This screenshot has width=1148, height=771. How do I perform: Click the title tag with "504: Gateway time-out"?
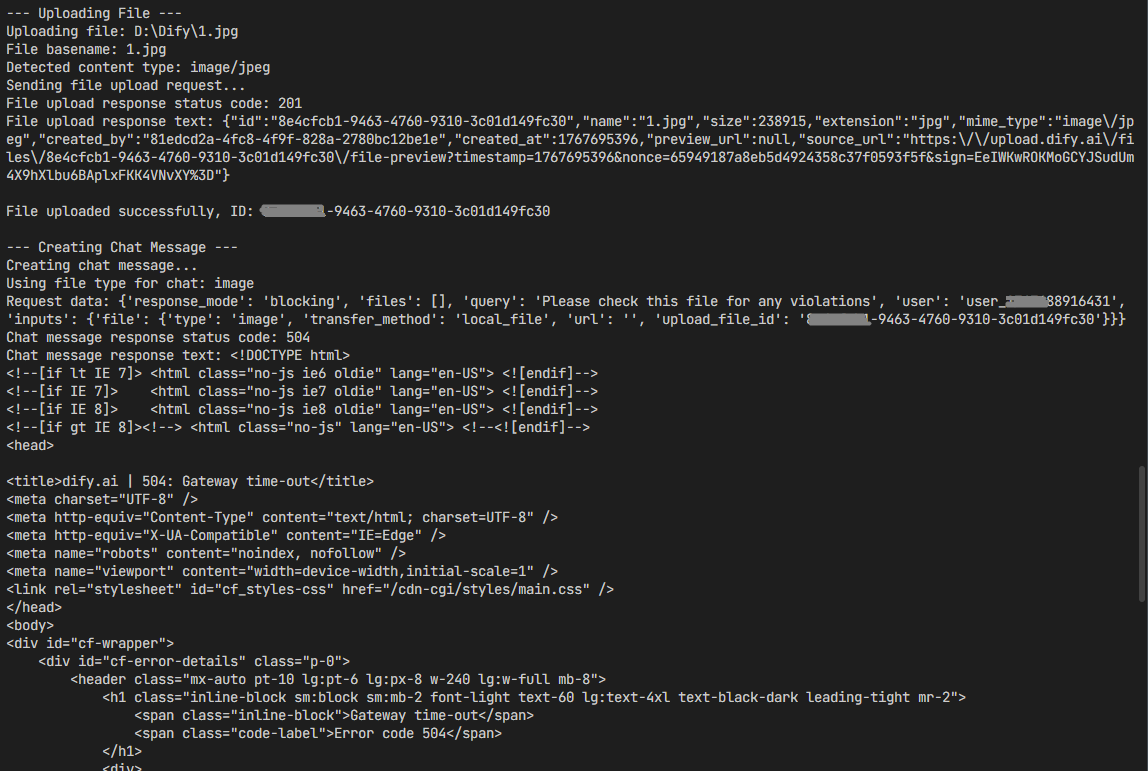(x=190, y=481)
